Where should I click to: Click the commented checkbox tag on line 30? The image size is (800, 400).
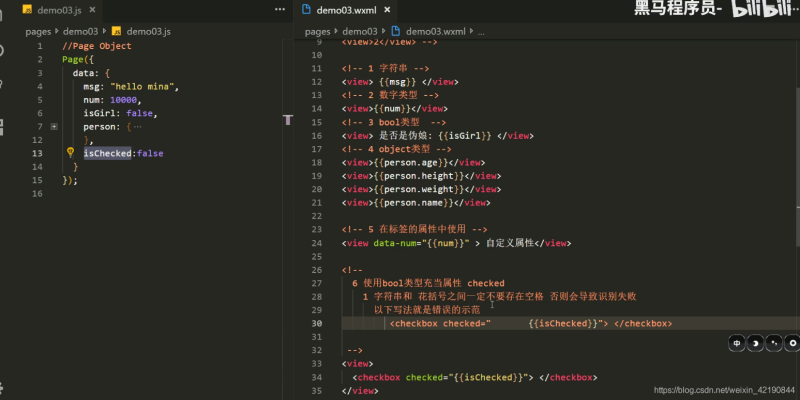531,323
